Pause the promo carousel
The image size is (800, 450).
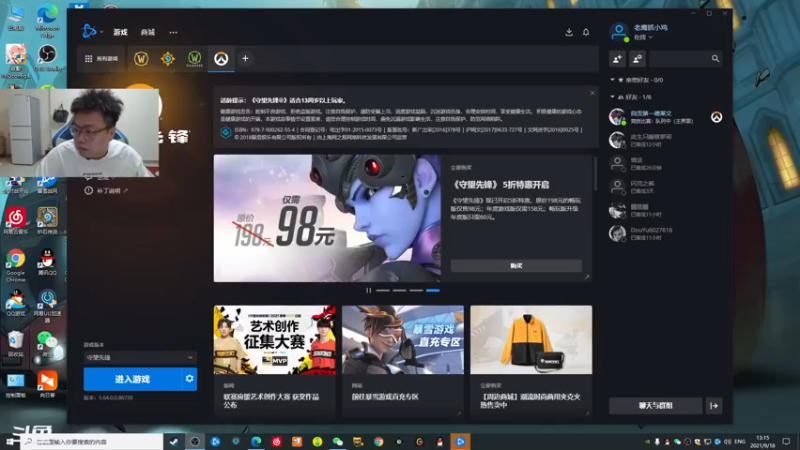coord(368,290)
